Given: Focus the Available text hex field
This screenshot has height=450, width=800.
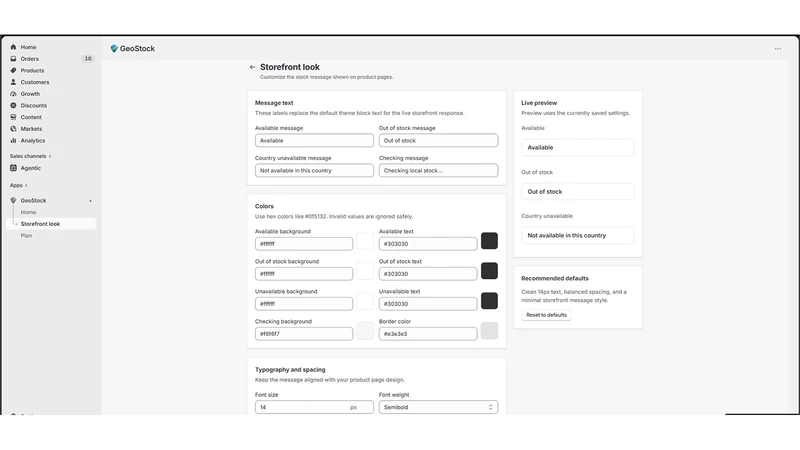Looking at the screenshot, I should [428, 244].
